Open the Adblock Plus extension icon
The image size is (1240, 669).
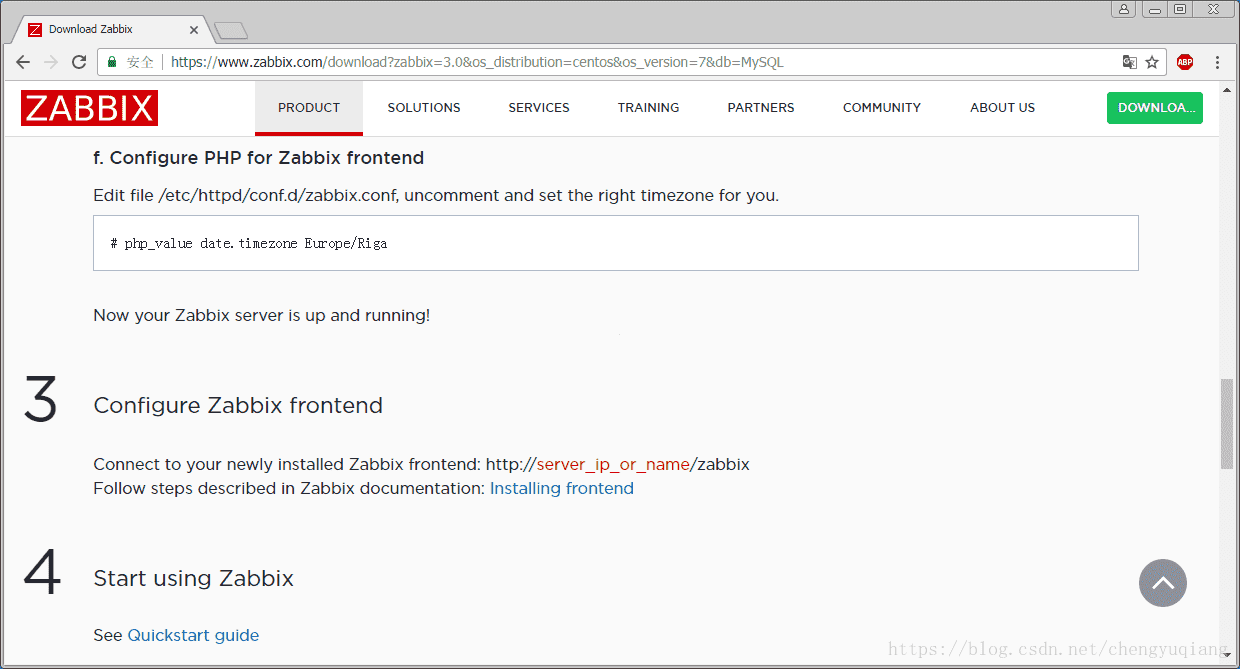coord(1185,62)
